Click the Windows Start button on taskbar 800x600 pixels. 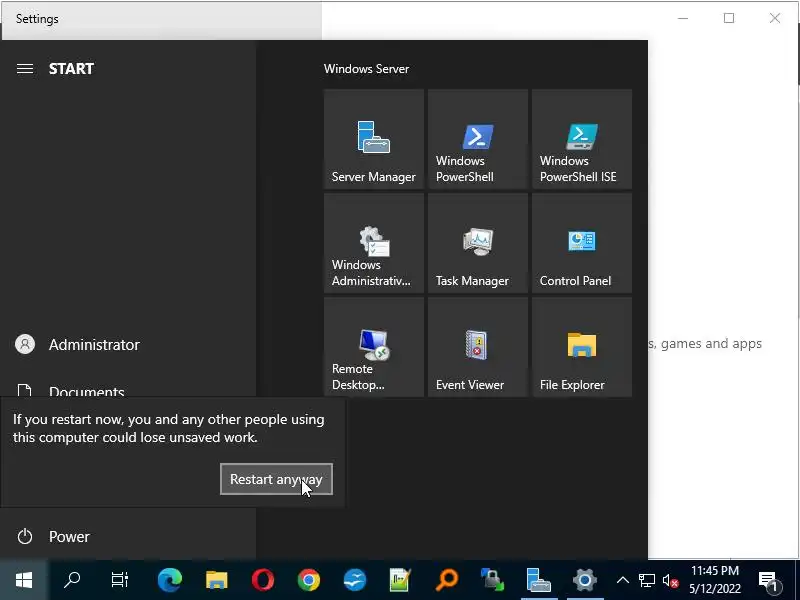(24, 580)
